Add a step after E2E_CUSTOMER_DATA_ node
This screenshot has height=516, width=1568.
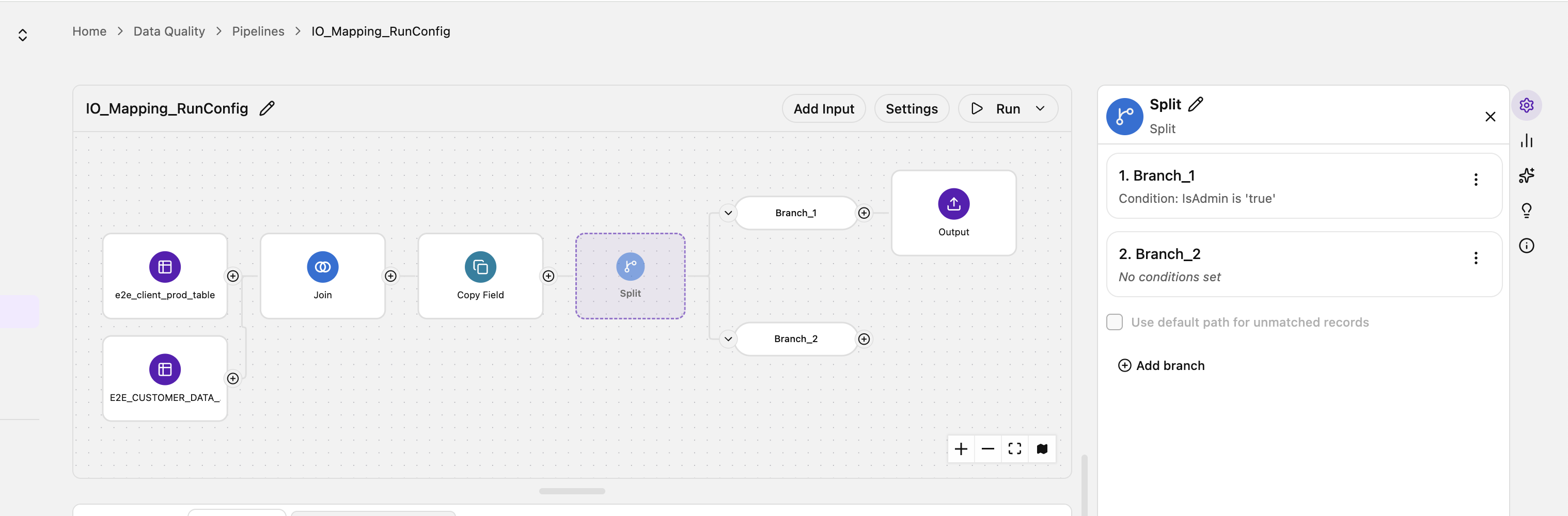(232, 378)
